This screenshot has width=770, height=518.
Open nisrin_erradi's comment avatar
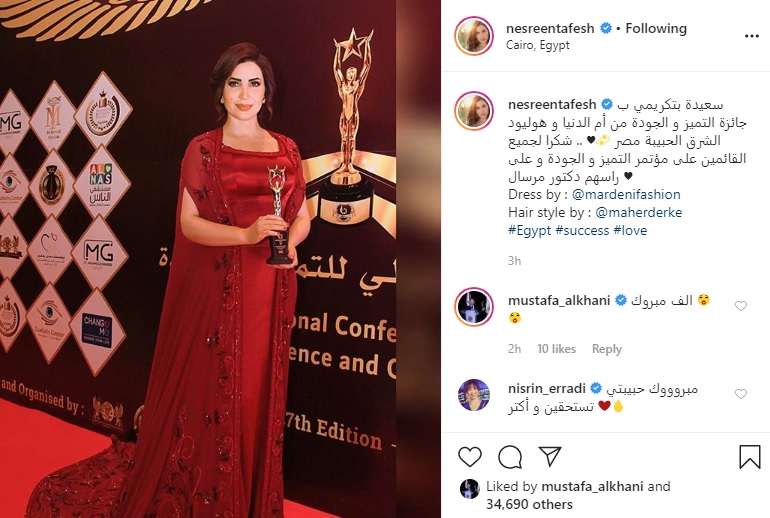[474, 395]
